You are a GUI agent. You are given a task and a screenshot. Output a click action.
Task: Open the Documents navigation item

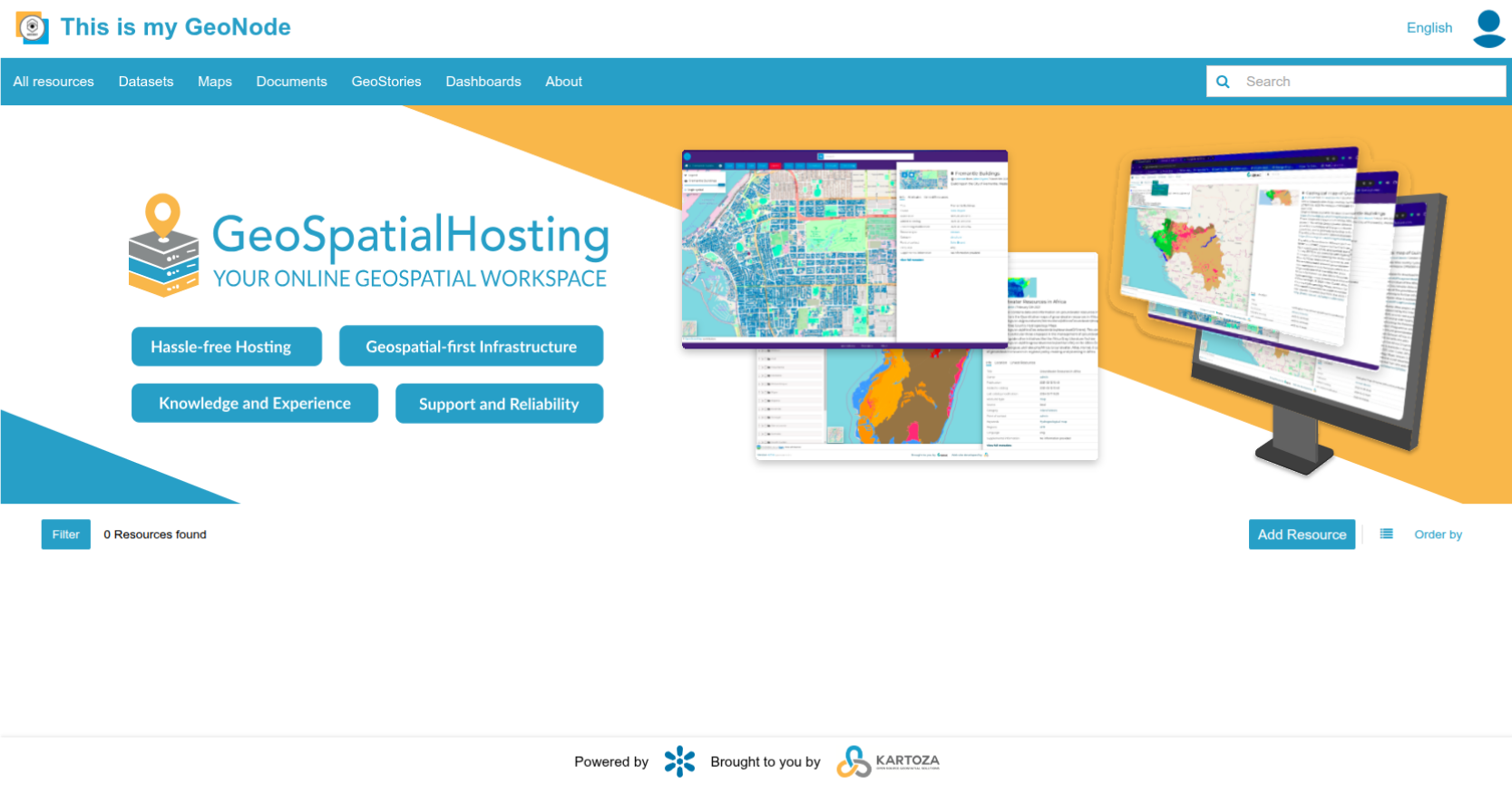(x=291, y=82)
